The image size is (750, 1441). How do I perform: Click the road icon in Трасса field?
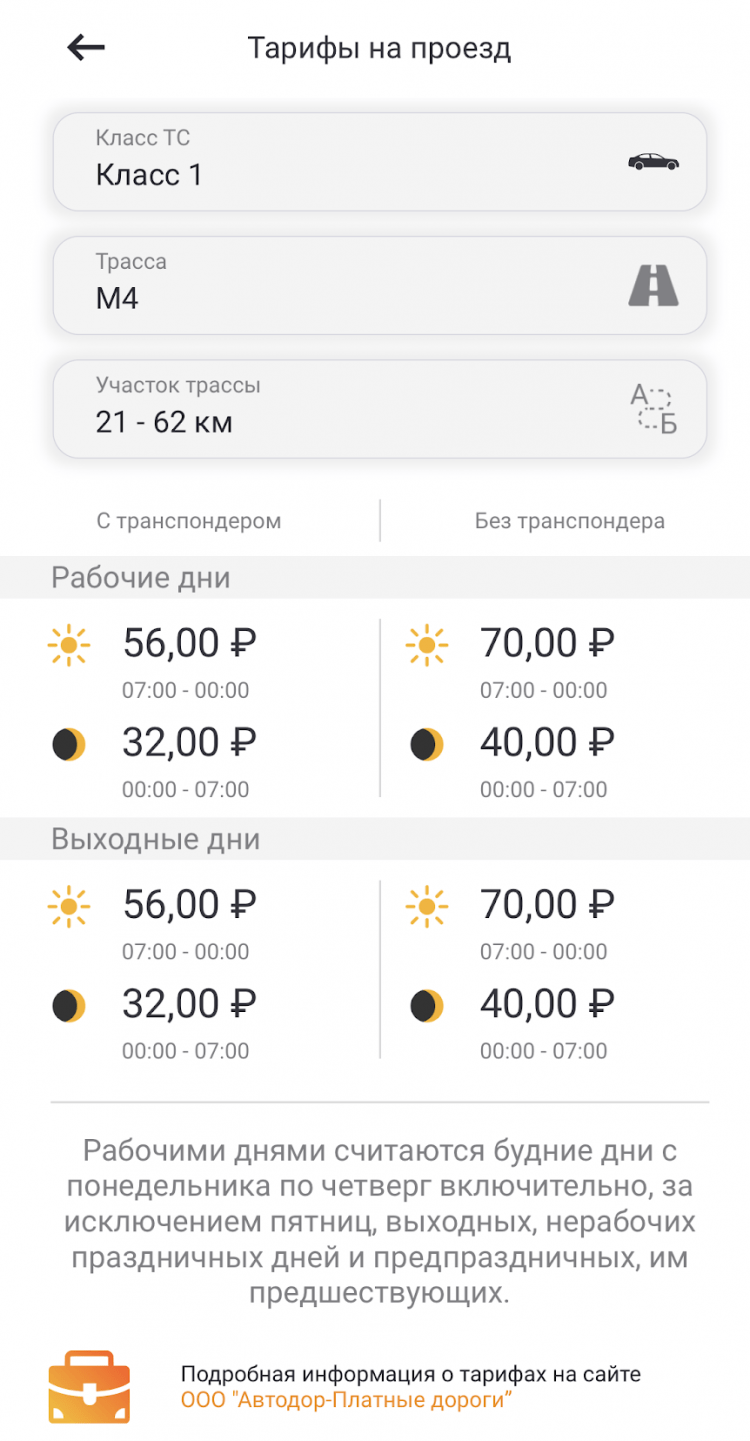653,286
